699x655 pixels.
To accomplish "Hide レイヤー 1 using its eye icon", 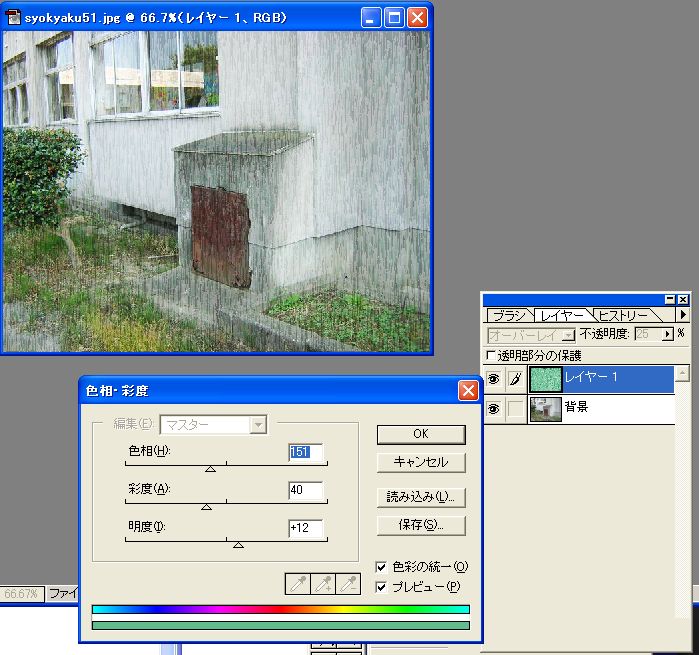I will 493,378.
